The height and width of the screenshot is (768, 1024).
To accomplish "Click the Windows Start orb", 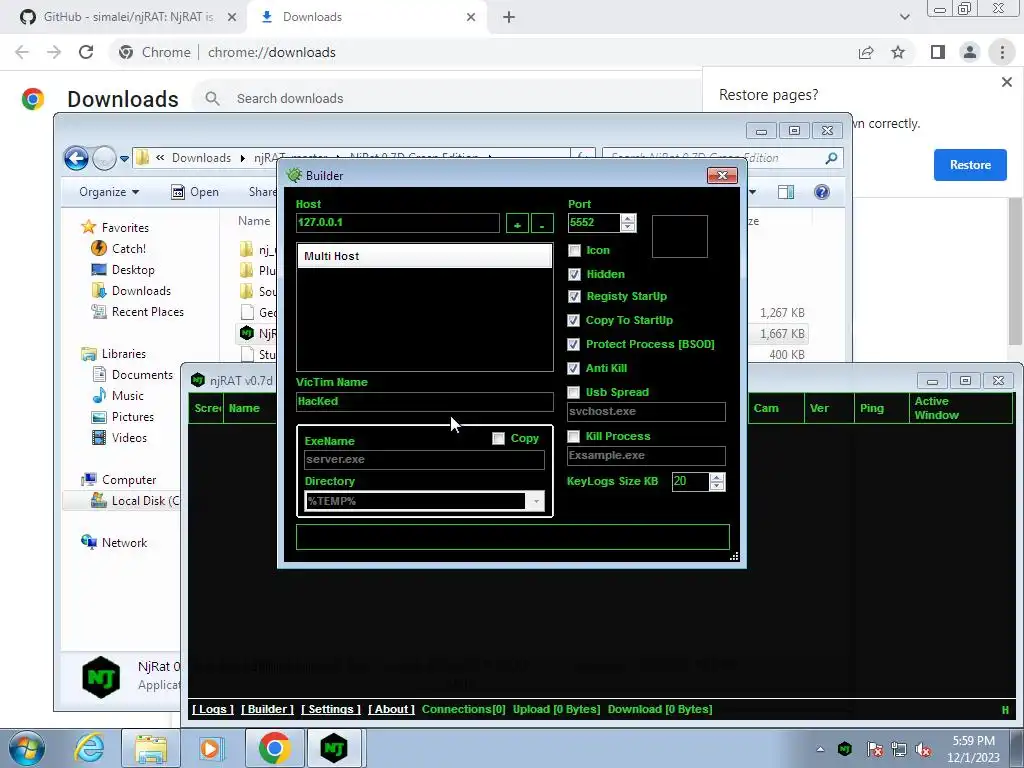I will click(x=26, y=749).
